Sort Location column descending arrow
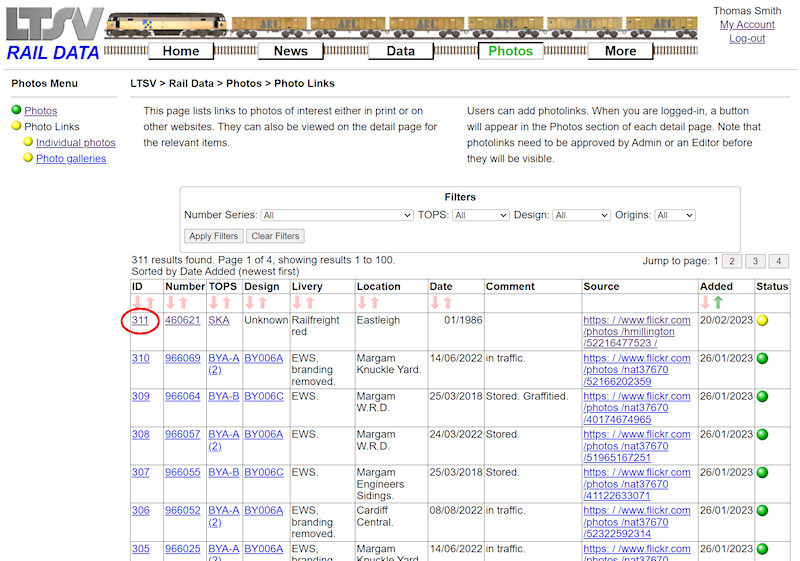This screenshot has height=561, width=800. 362,302
